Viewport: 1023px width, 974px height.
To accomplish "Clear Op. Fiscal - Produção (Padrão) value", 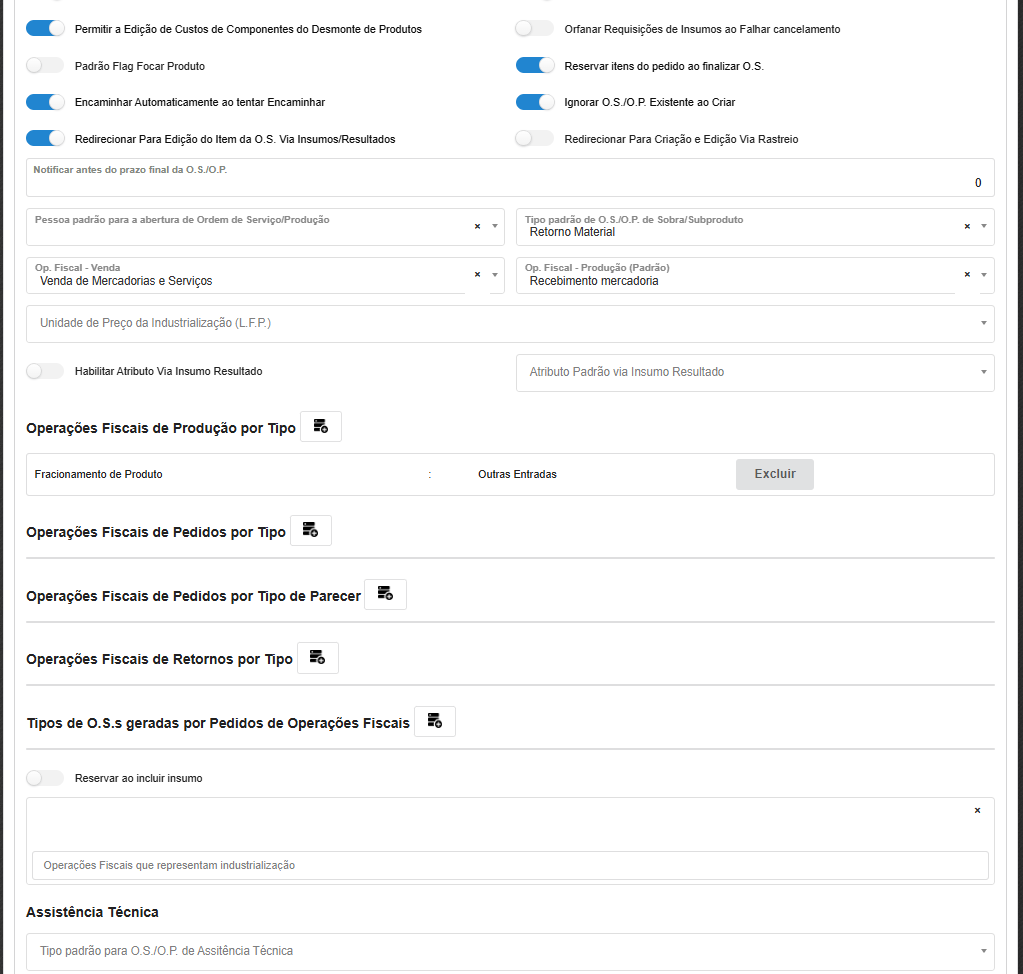I will 967,275.
